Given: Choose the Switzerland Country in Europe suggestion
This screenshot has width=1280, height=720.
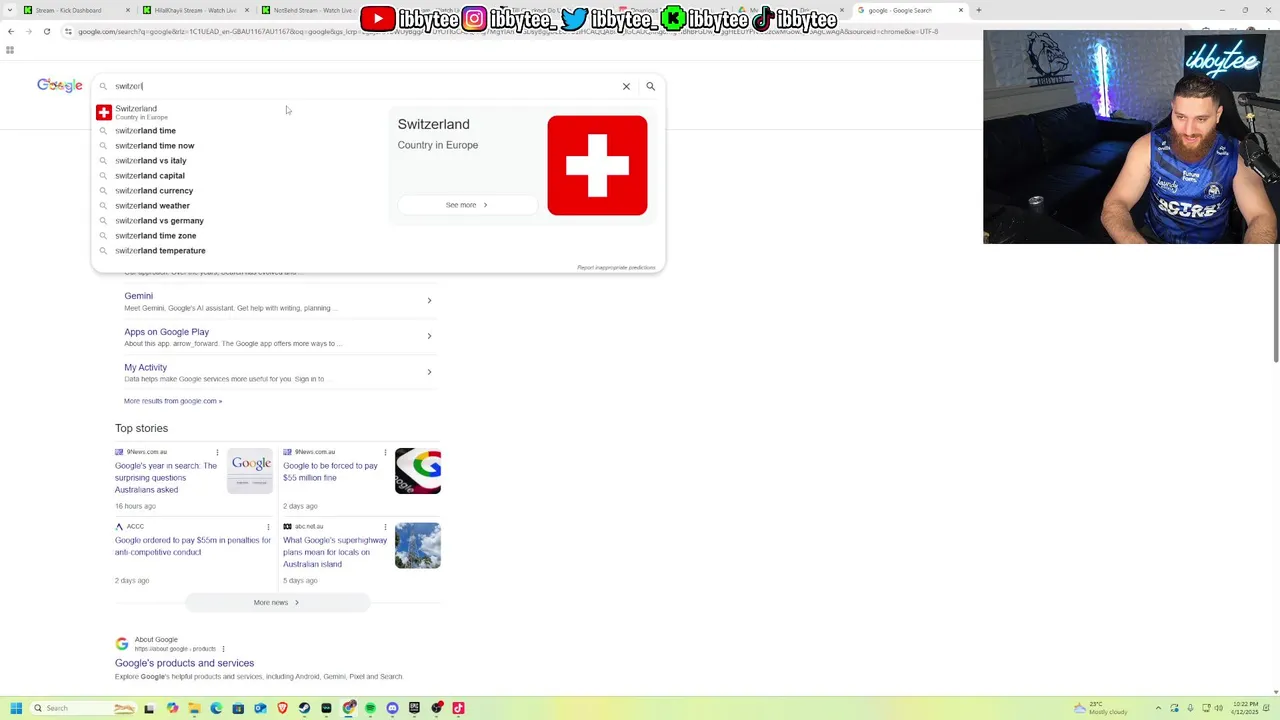Looking at the screenshot, I should (240, 112).
